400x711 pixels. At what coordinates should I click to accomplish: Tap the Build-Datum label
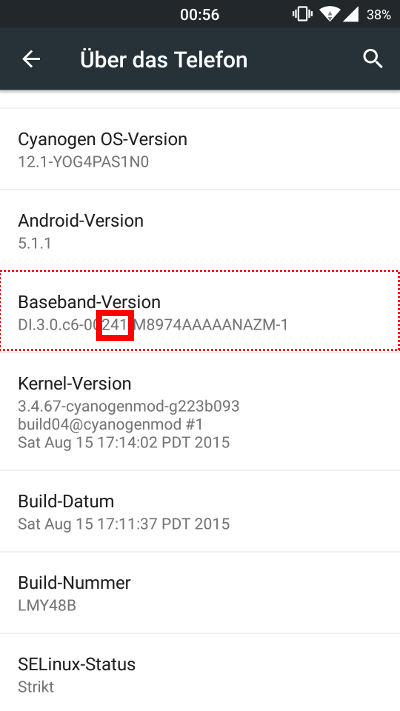tap(66, 501)
